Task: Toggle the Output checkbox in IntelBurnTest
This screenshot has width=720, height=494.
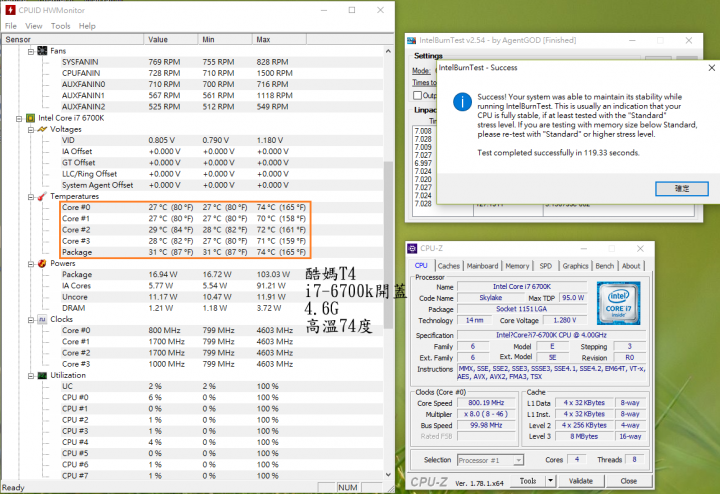Action: pos(417,95)
